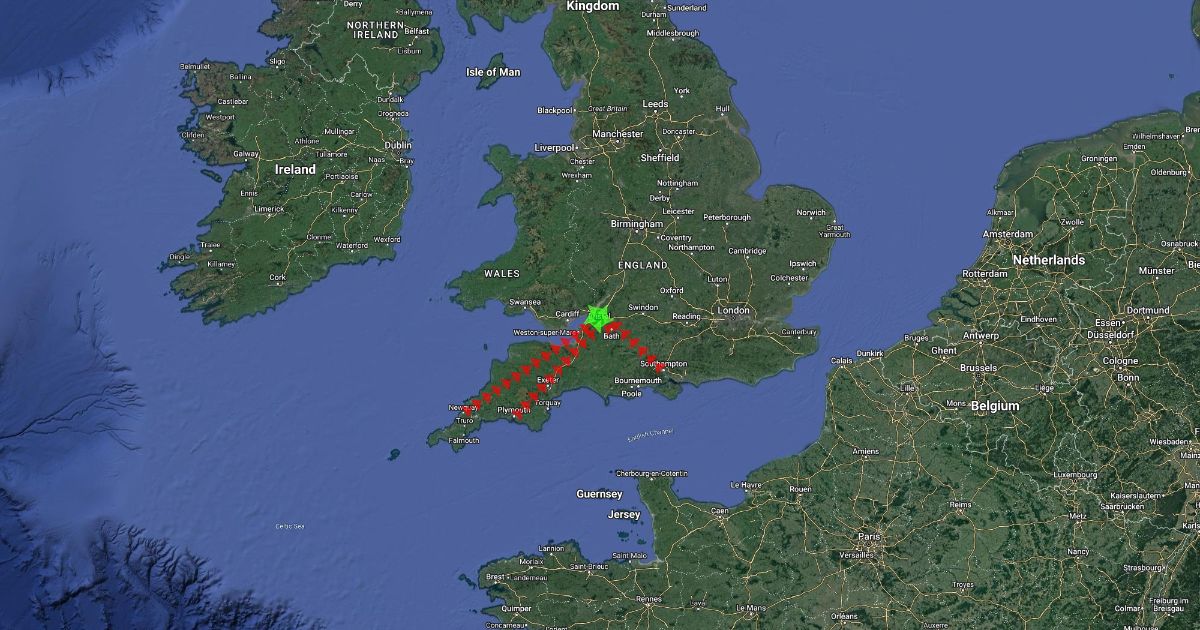
Task: Select the London city label
Action: (733, 311)
